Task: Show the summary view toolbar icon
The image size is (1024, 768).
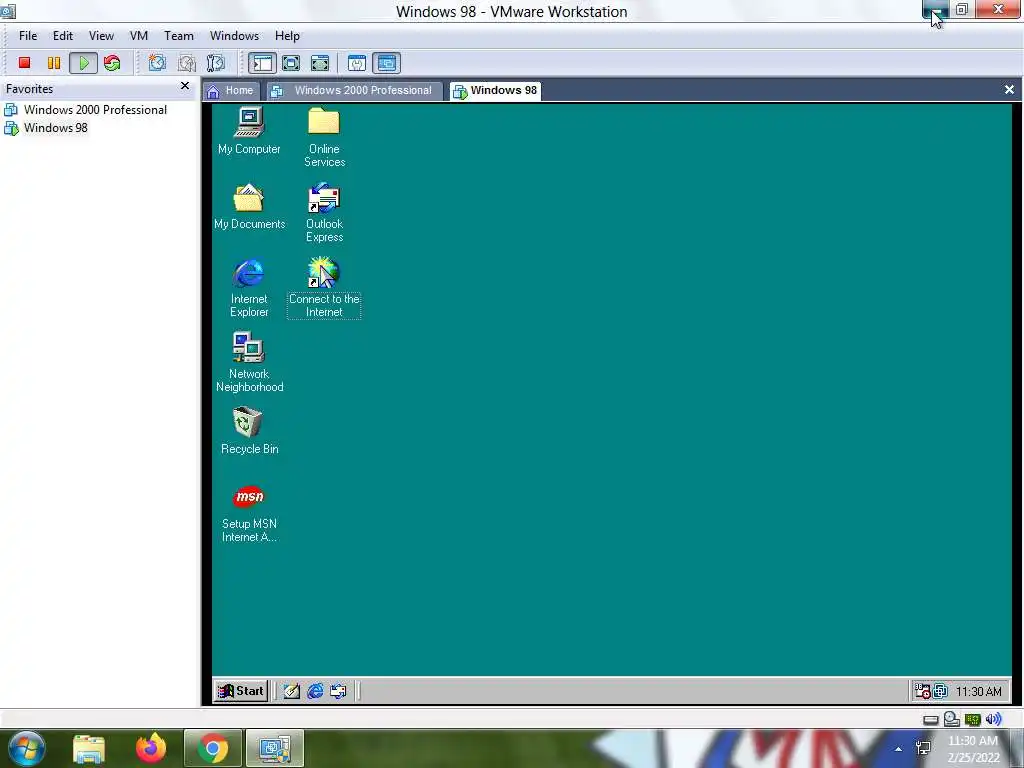Action: coord(357,63)
